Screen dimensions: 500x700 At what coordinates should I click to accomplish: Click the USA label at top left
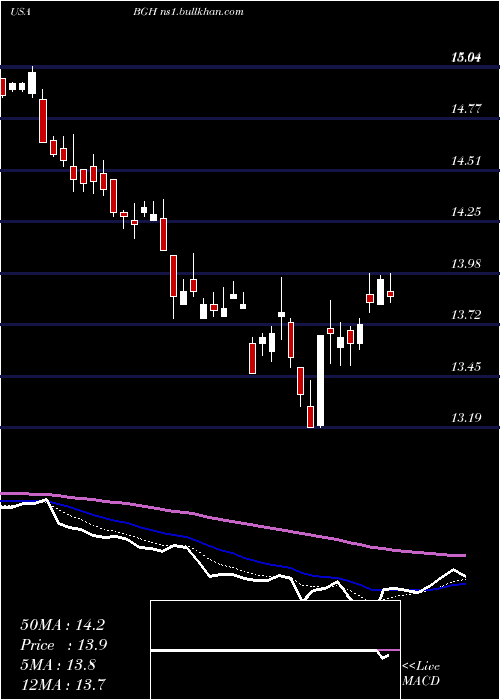pos(20,12)
